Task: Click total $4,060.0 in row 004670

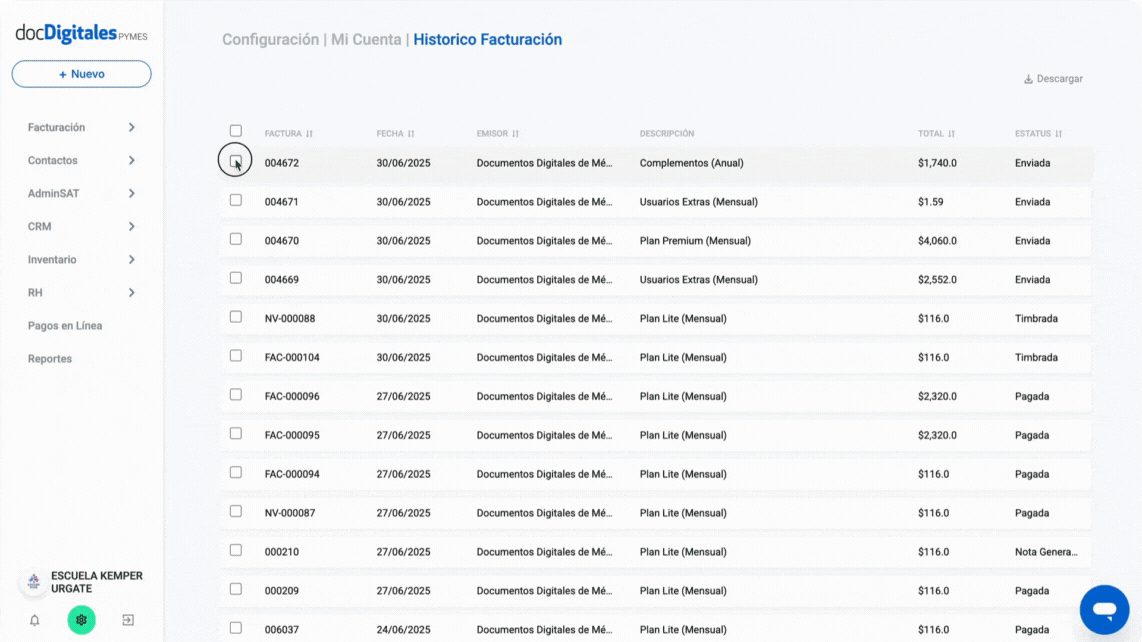Action: (937, 240)
